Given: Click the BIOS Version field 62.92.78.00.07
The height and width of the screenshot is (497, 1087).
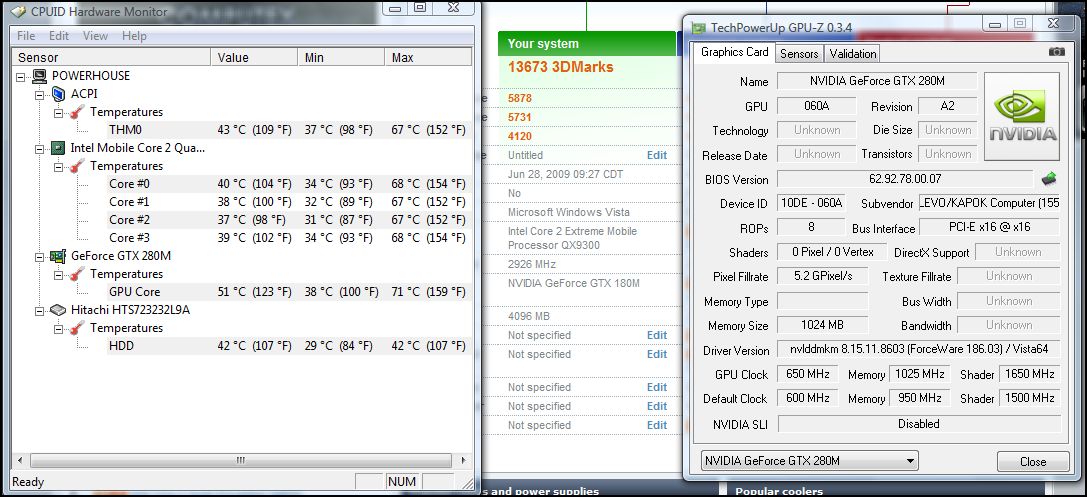Looking at the screenshot, I should [x=905, y=179].
